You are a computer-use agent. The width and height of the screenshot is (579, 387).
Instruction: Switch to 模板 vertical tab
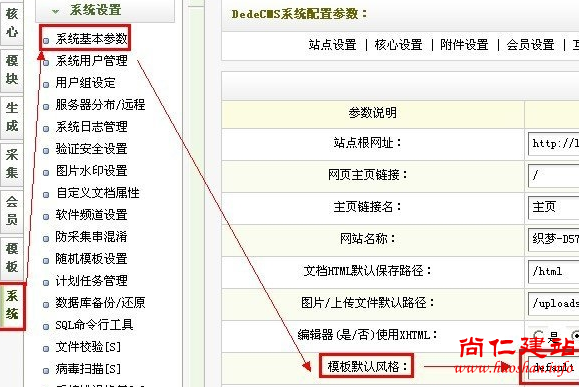click(x=12, y=258)
